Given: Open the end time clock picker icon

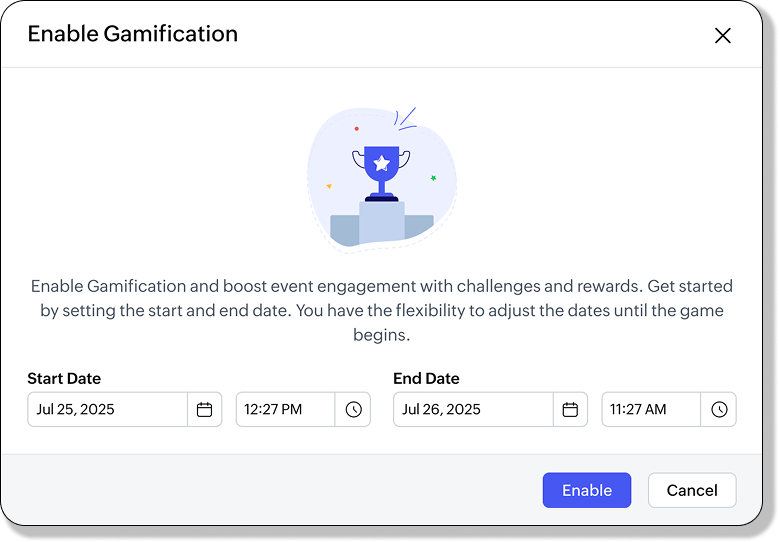Looking at the screenshot, I should [719, 409].
